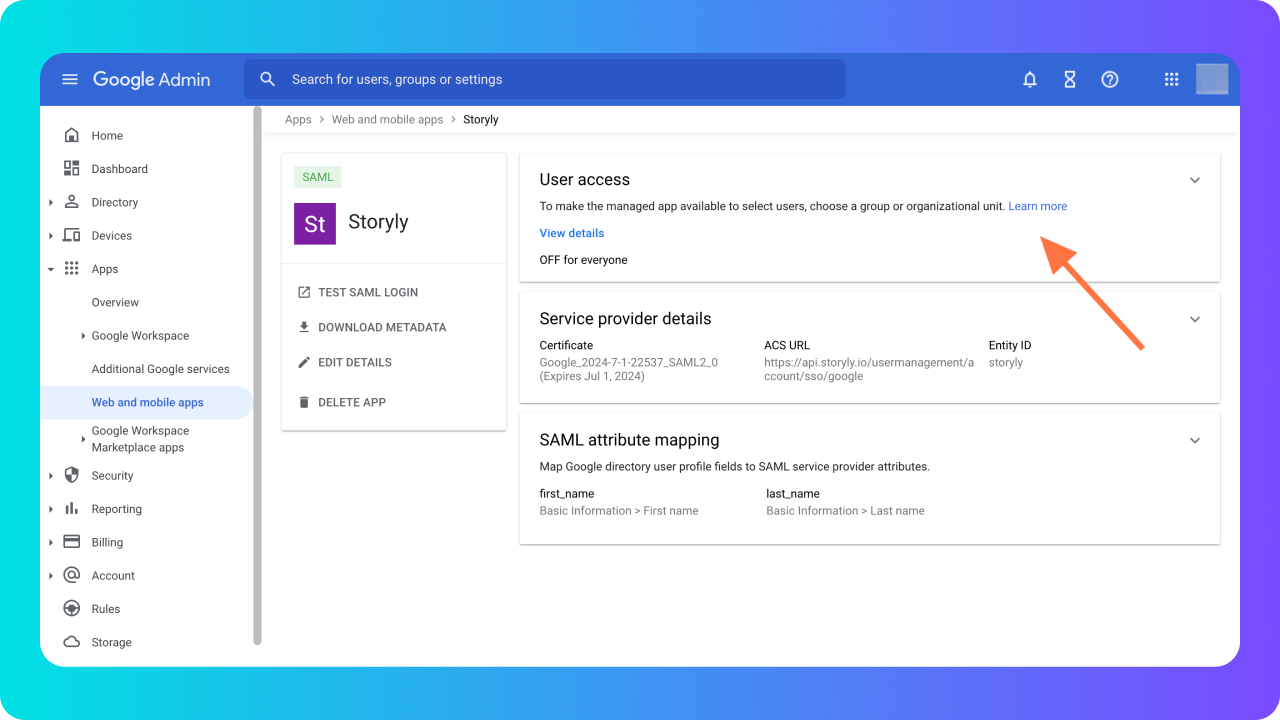Click the Google Admin logo
This screenshot has height=720, width=1280.
pos(151,80)
